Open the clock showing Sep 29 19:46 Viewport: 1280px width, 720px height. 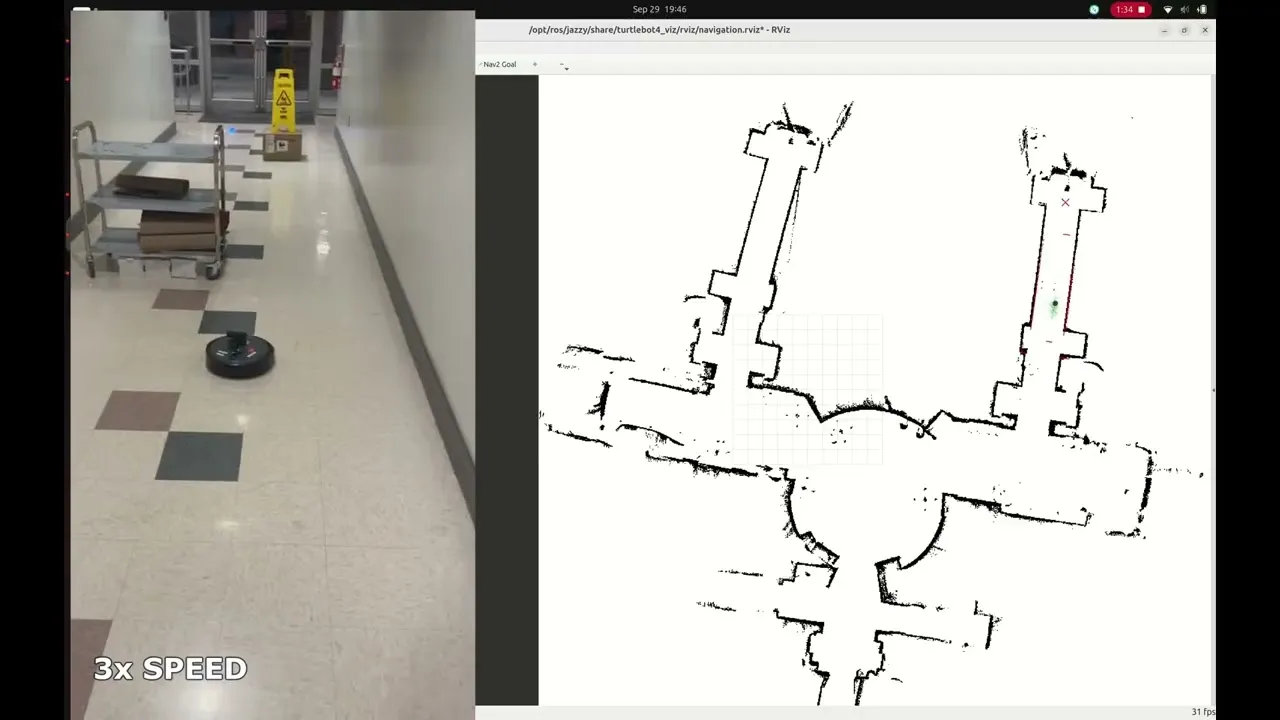[x=659, y=9]
